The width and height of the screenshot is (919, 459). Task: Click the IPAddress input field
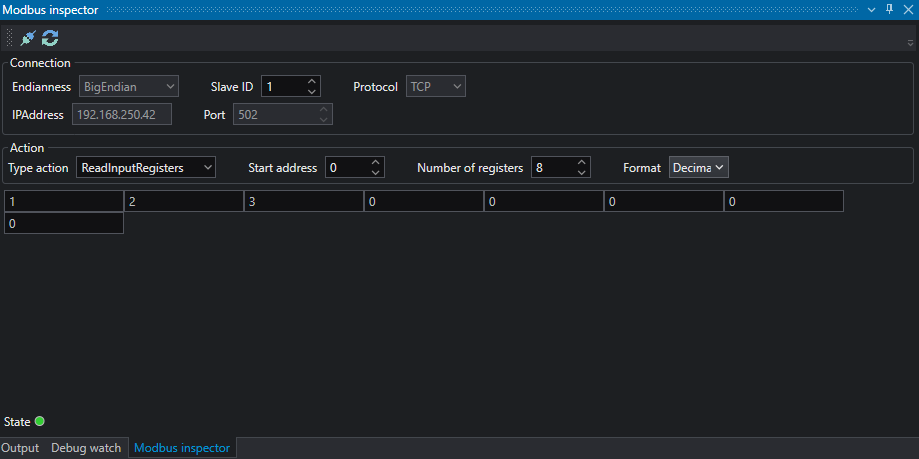121,115
